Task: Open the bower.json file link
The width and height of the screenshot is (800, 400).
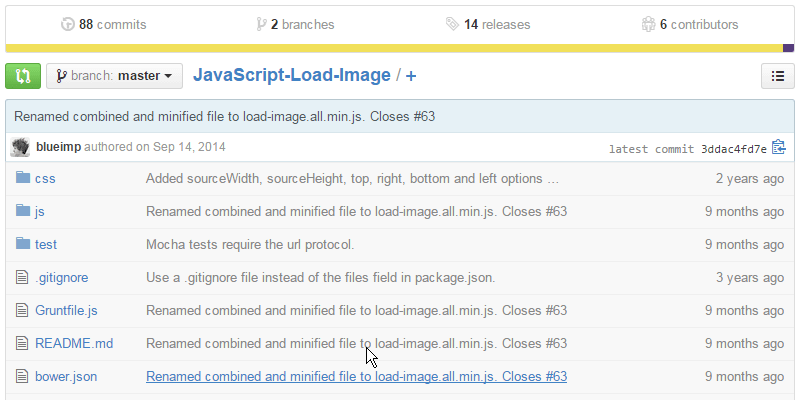Action: (66, 376)
